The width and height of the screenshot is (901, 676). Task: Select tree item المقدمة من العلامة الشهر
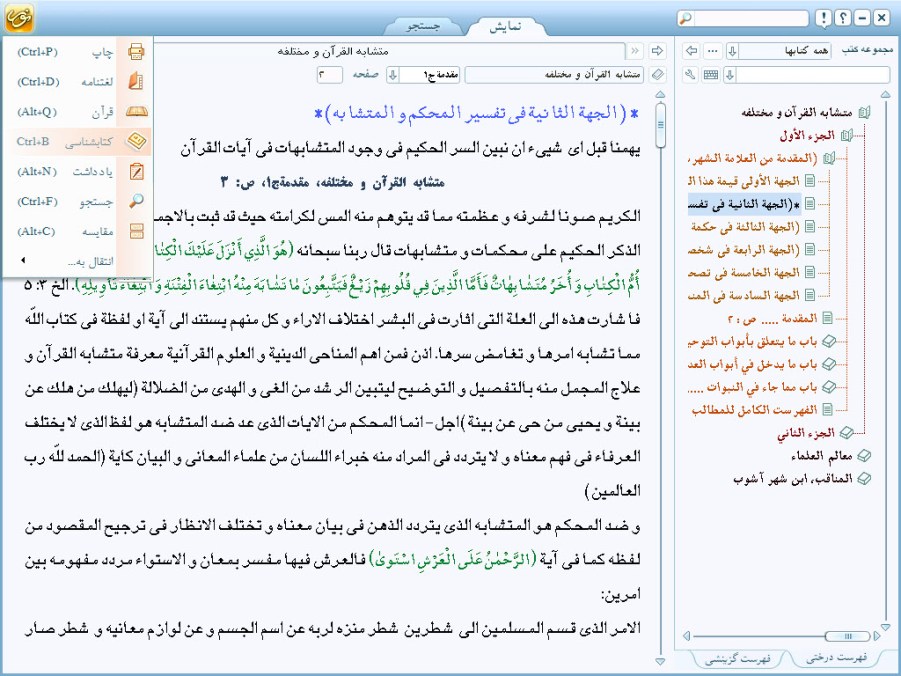[753, 158]
